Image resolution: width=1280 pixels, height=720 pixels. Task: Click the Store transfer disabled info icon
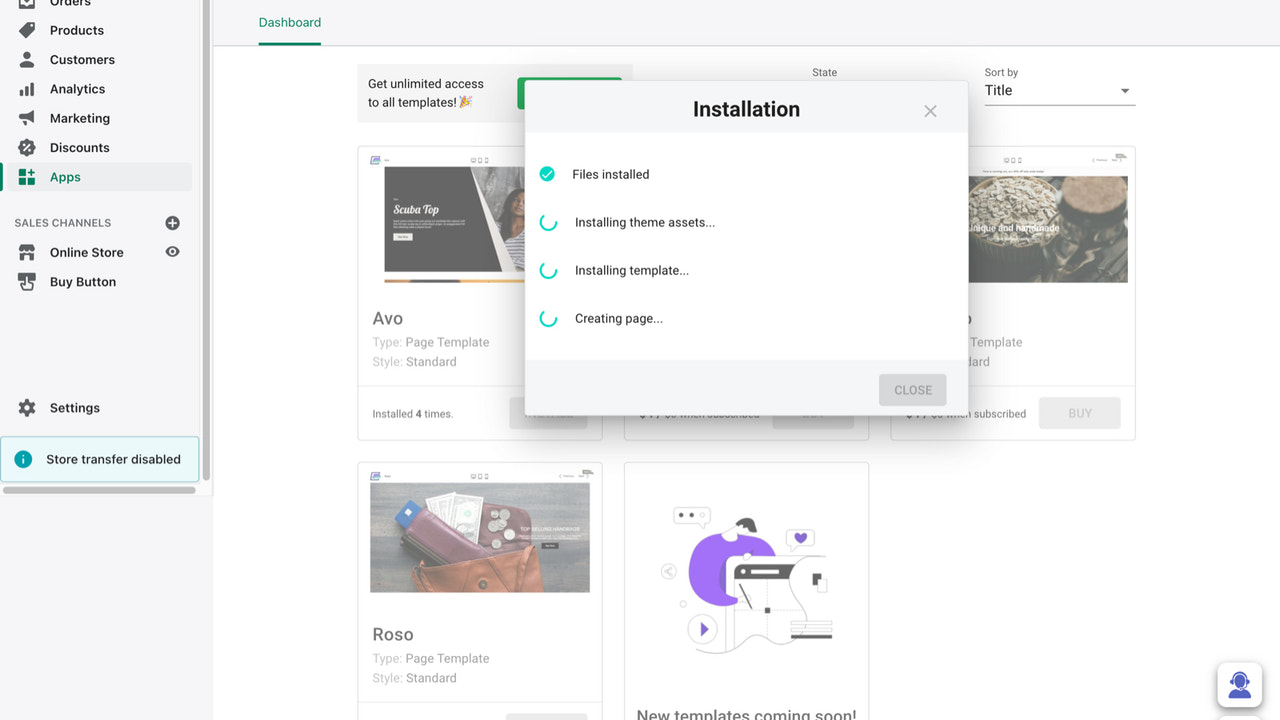[23, 459]
